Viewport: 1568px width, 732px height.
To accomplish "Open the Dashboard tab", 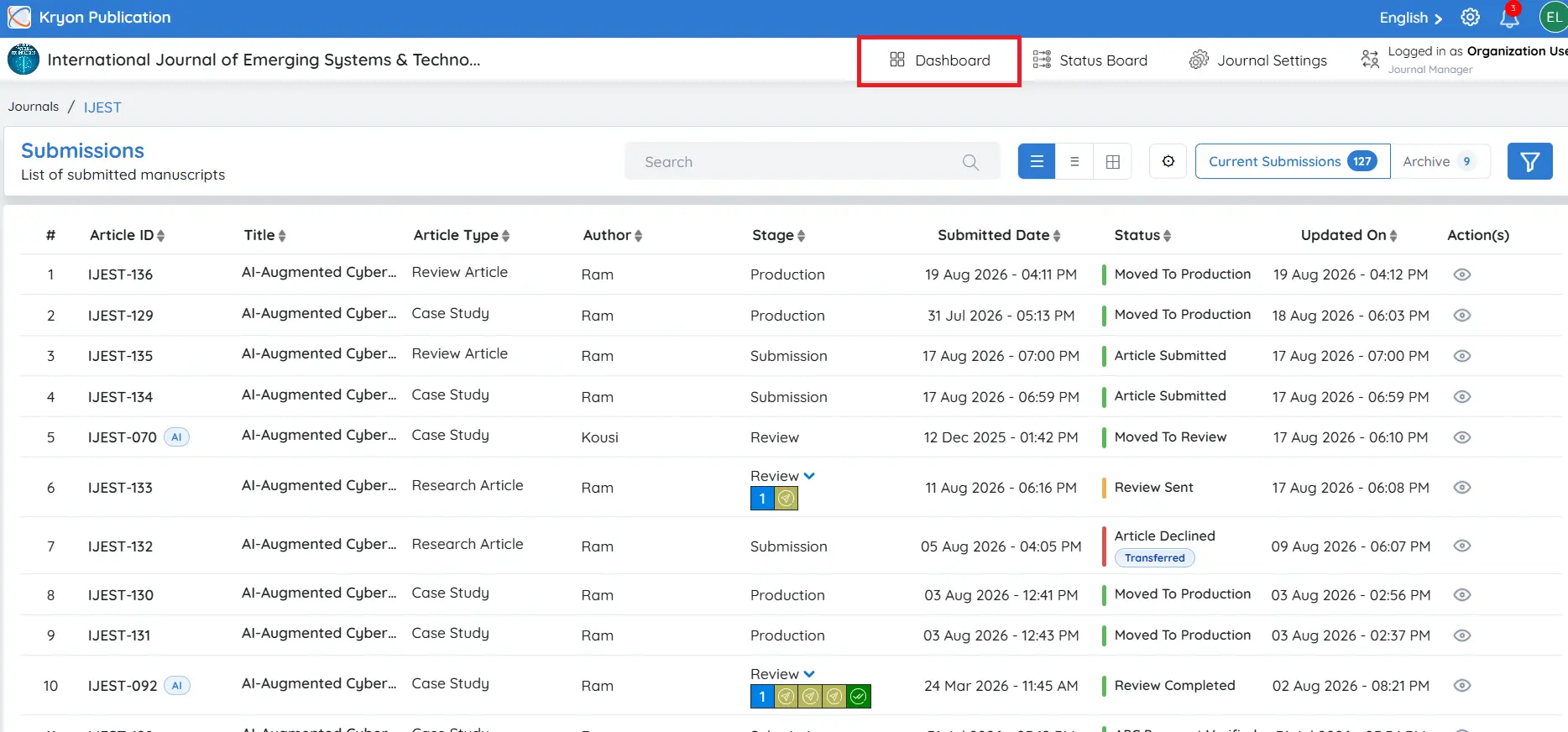I will coord(939,60).
